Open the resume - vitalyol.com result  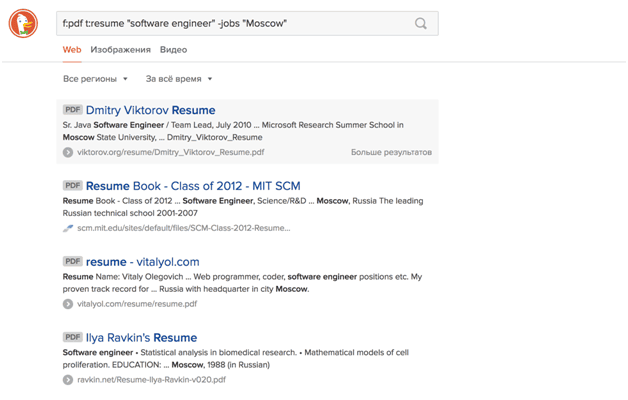(142, 262)
